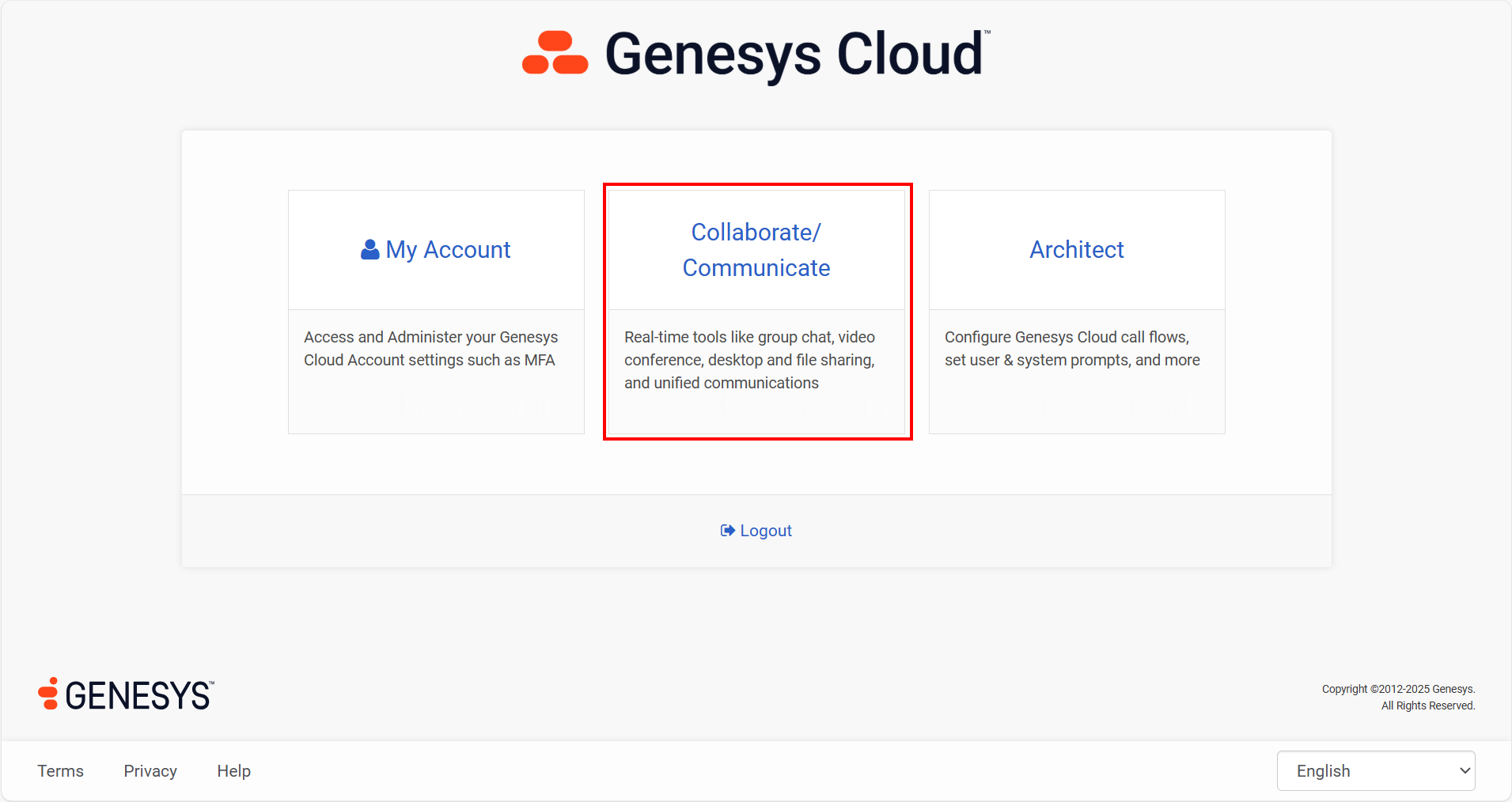This screenshot has width=1512, height=802.
Task: Launch the Architect link
Action: [1077, 250]
